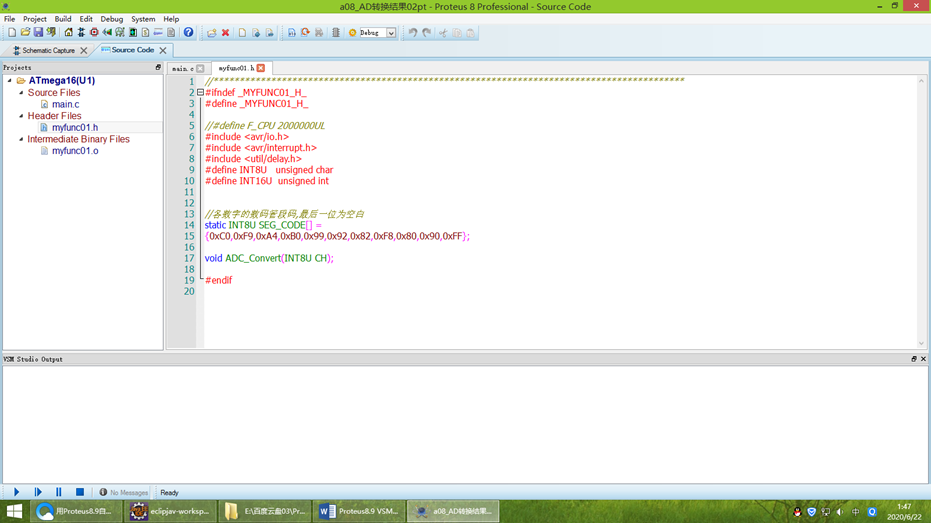931x524 pixels.
Task: Stop the simulation
Action: (x=80, y=492)
